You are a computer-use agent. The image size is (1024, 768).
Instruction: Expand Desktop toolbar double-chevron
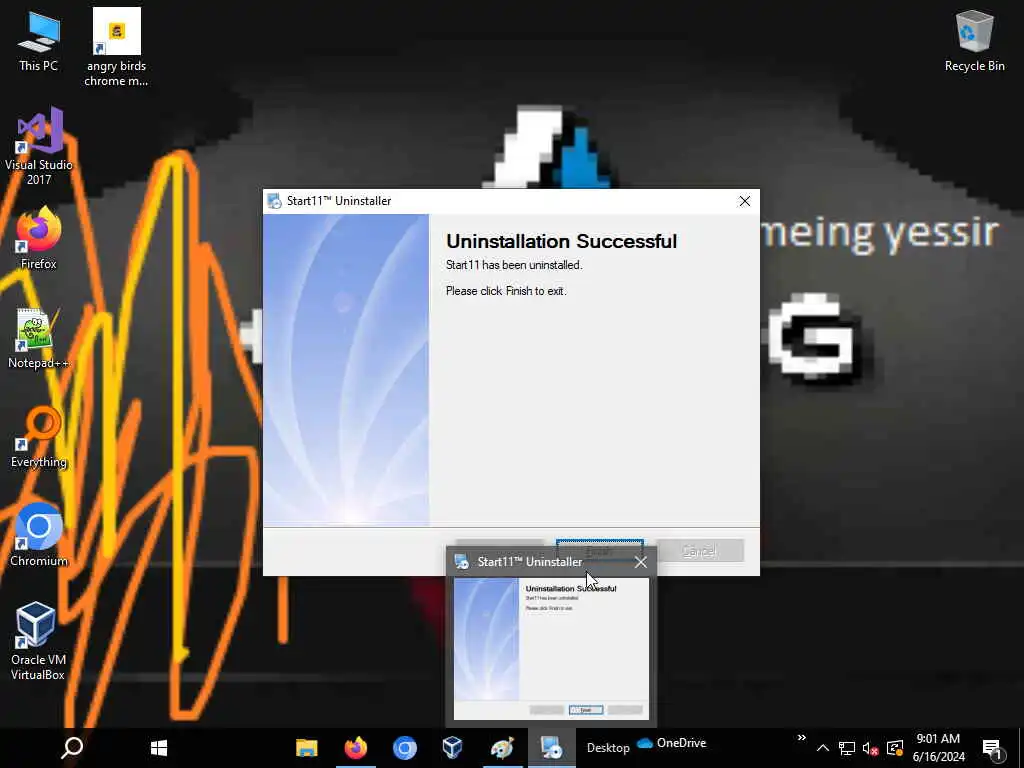point(801,739)
